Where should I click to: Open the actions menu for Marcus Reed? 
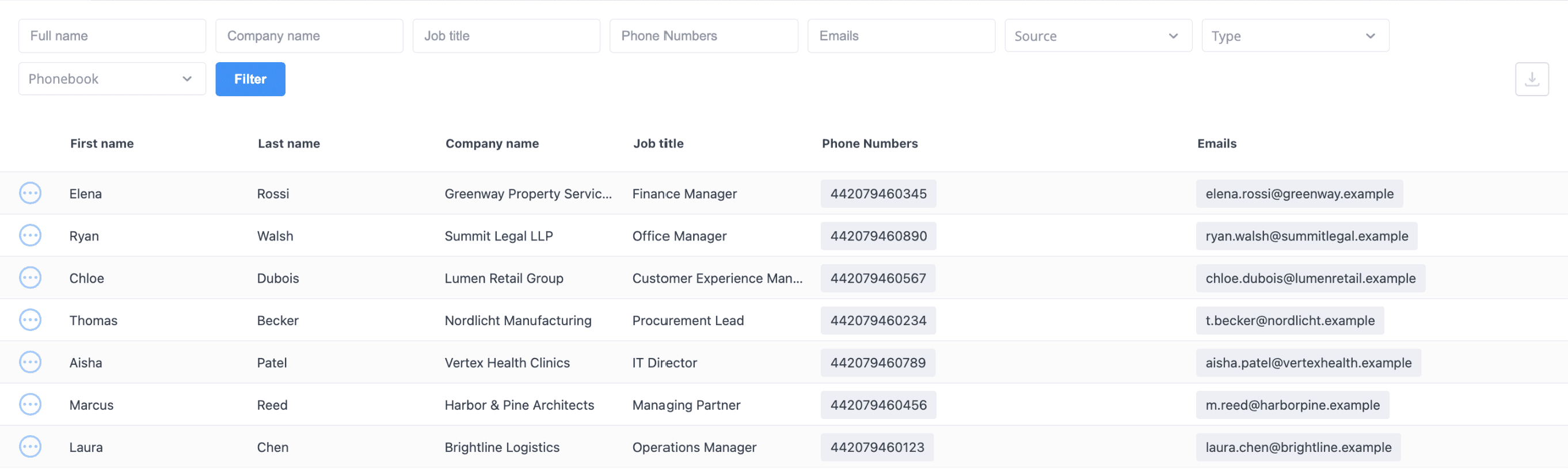click(30, 405)
